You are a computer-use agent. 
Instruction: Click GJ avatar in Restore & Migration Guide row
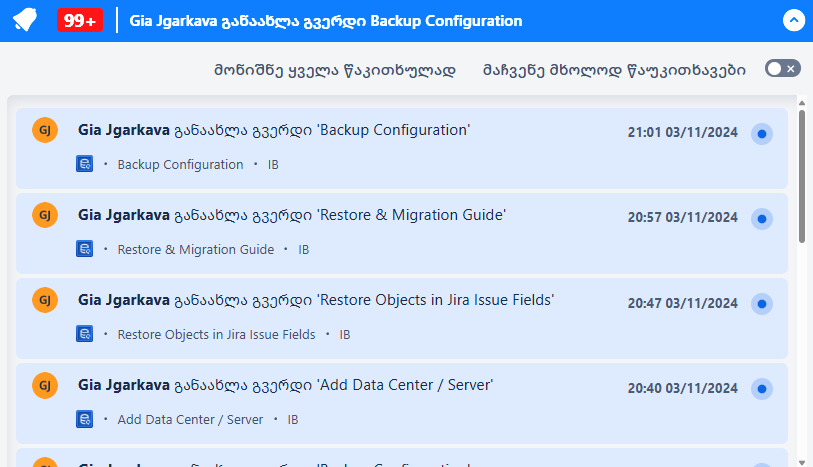tap(45, 215)
